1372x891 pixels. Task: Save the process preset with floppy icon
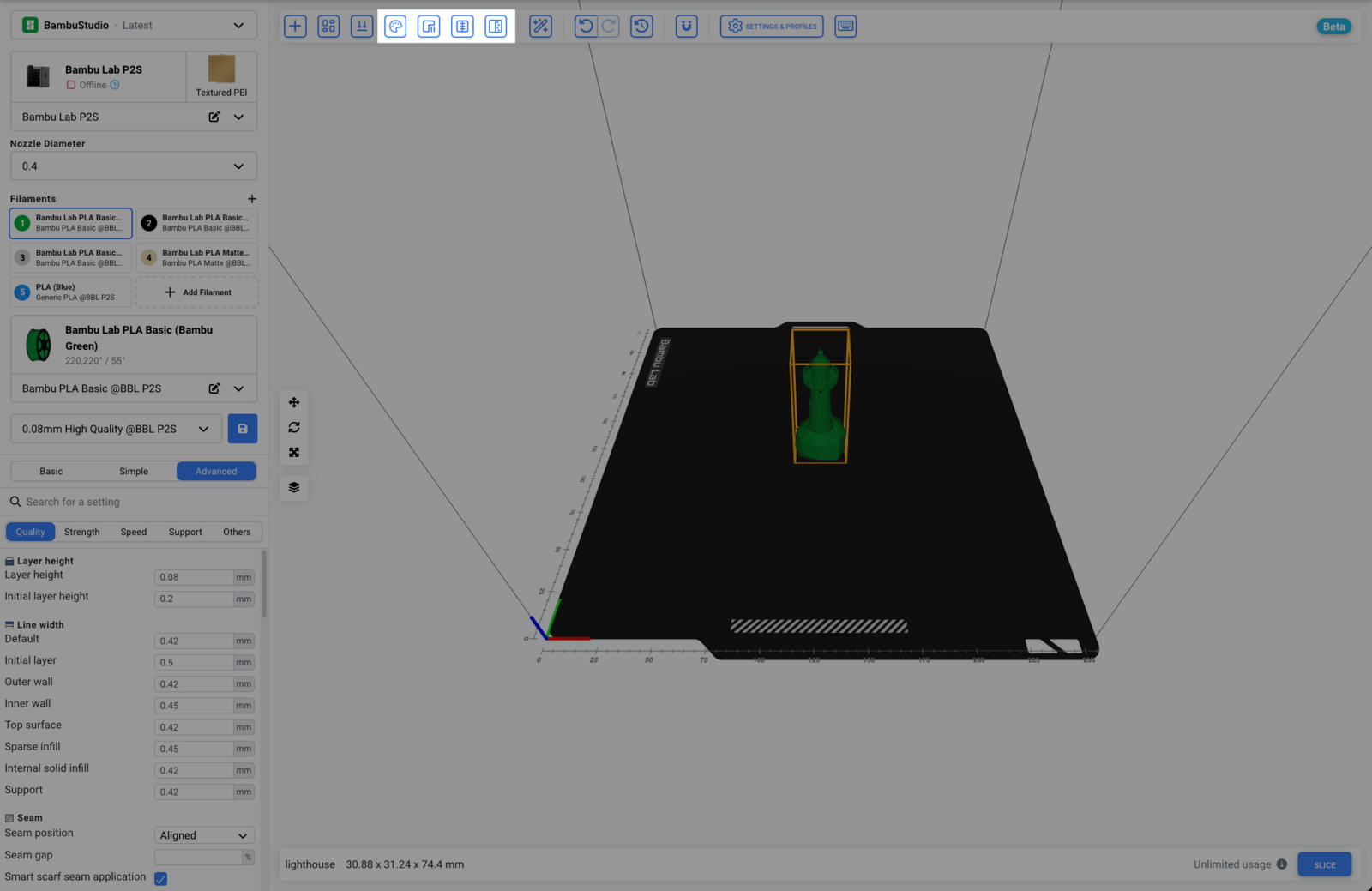(243, 429)
